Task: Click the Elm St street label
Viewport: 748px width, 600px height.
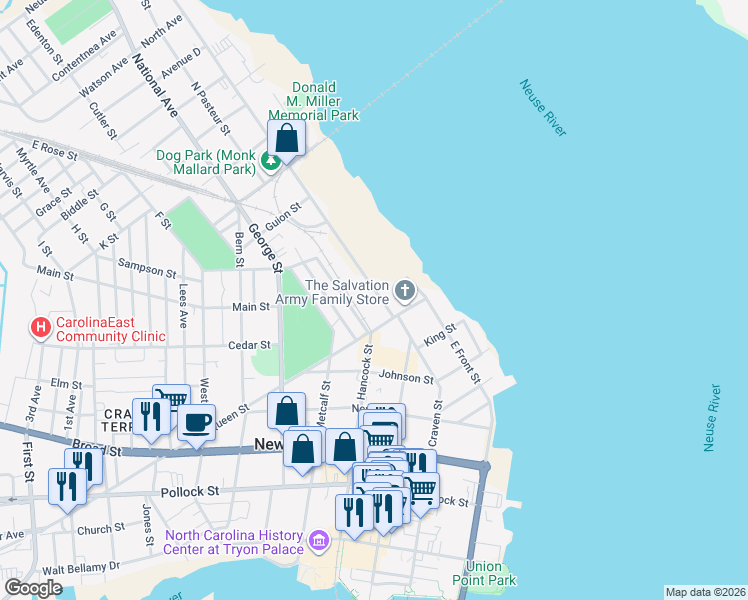Action: click(x=66, y=383)
